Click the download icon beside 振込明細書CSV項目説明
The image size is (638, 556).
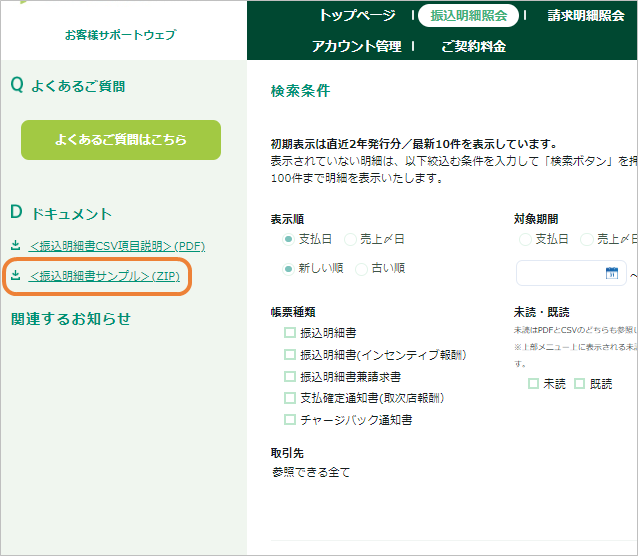pyautogui.click(x=15, y=245)
